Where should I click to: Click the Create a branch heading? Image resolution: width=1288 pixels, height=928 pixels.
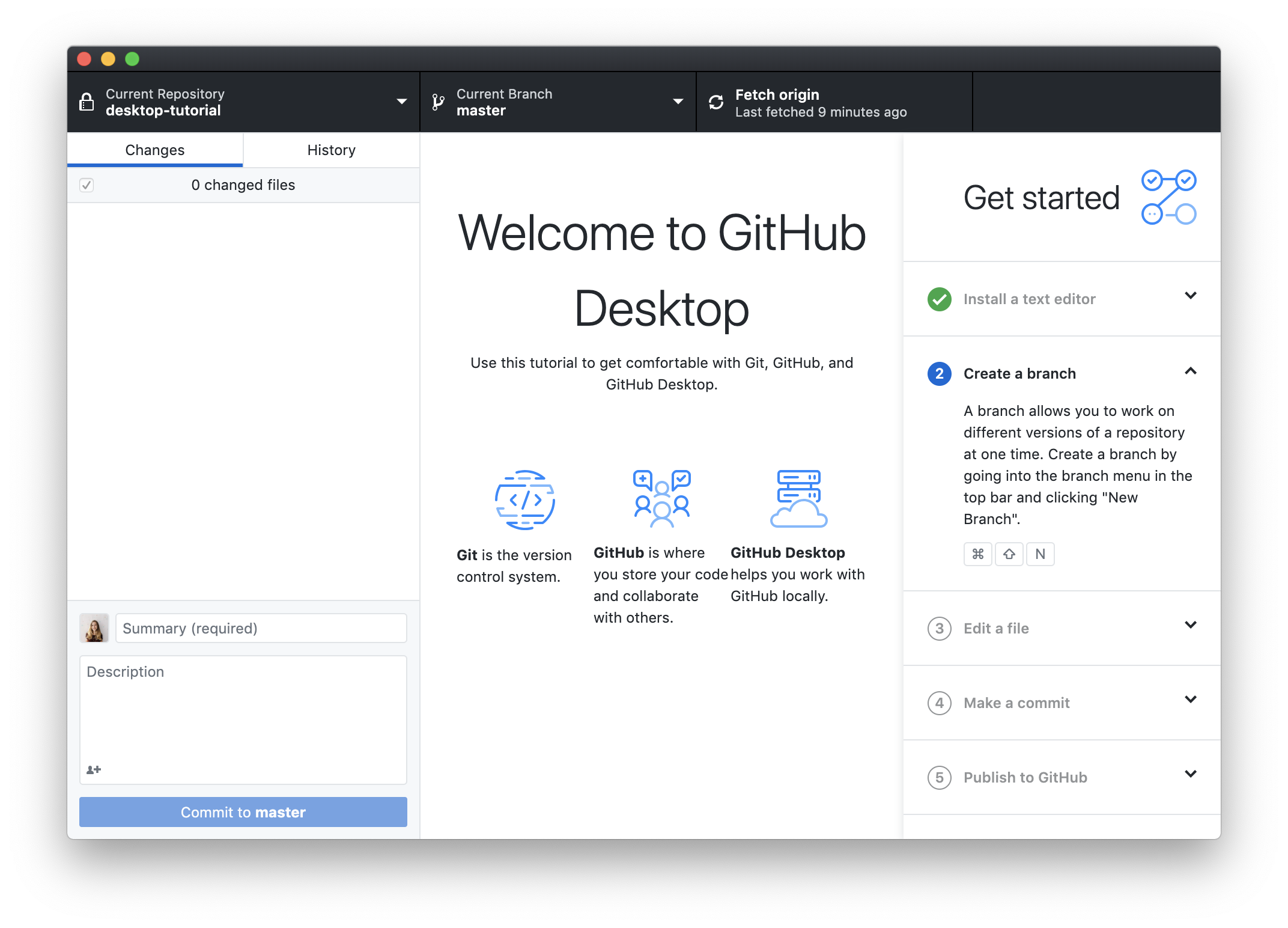pos(1019,373)
